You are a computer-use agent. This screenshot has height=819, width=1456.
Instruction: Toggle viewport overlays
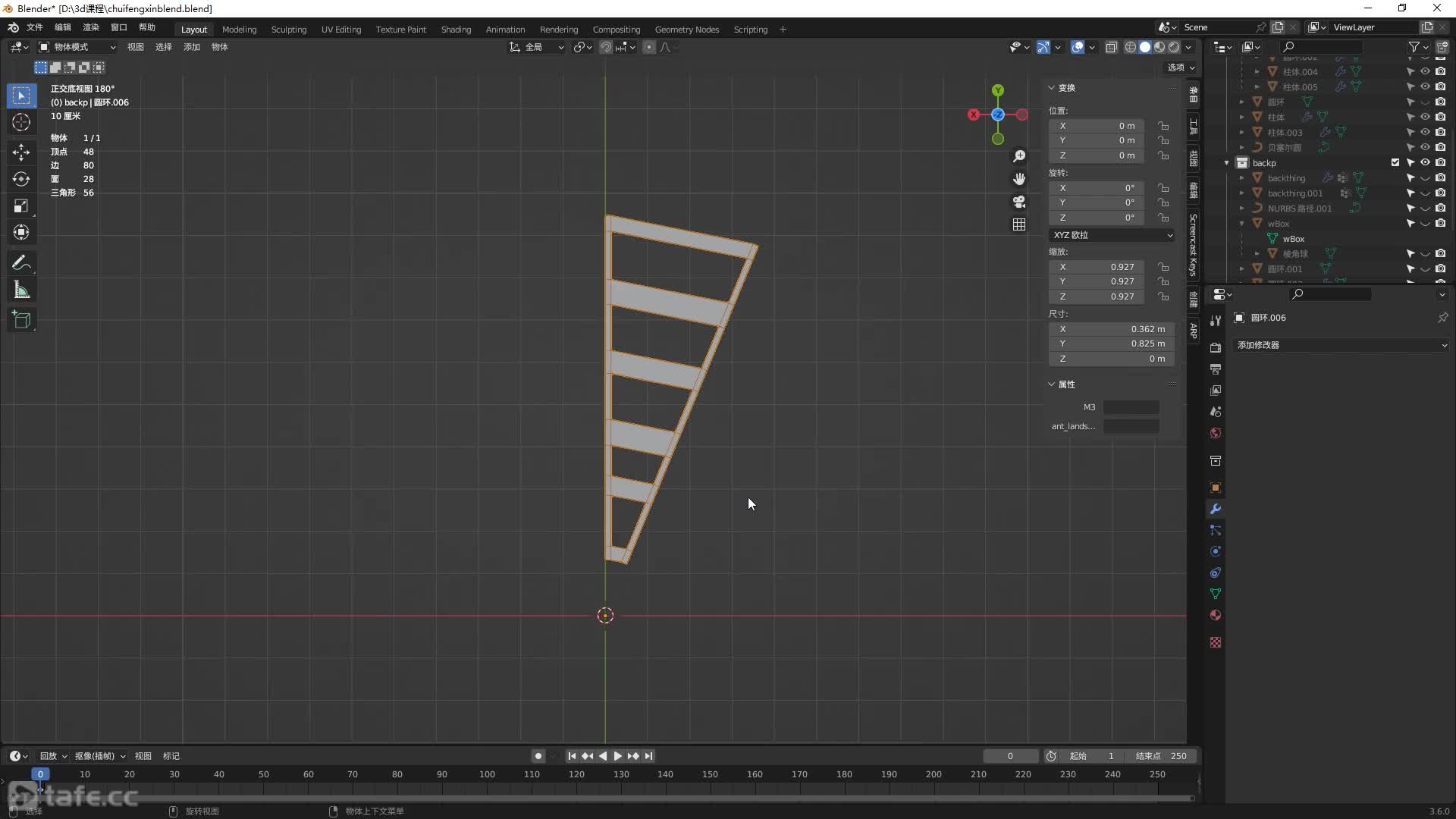tap(1078, 47)
